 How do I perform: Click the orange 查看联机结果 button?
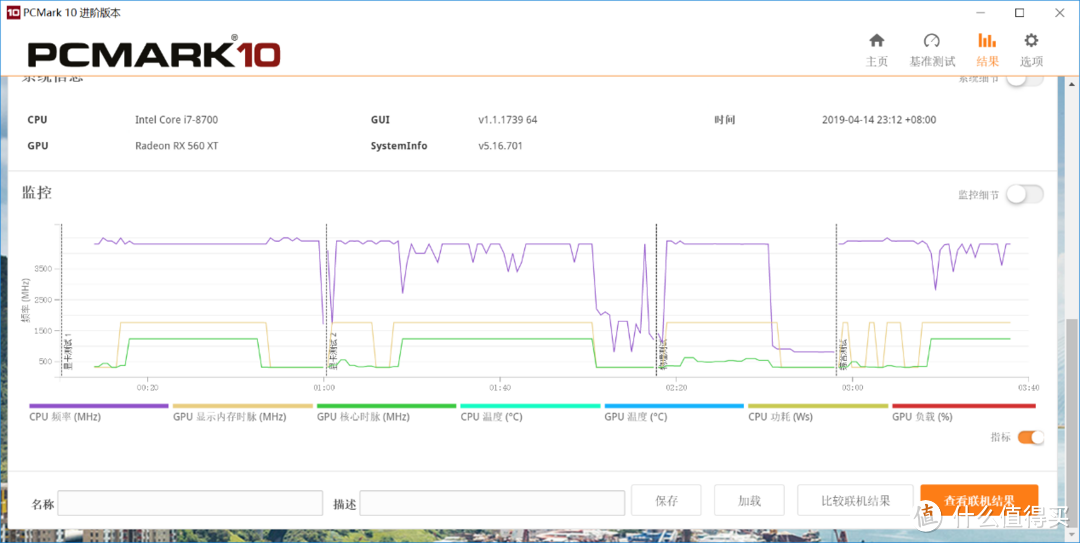pyautogui.click(x=979, y=501)
